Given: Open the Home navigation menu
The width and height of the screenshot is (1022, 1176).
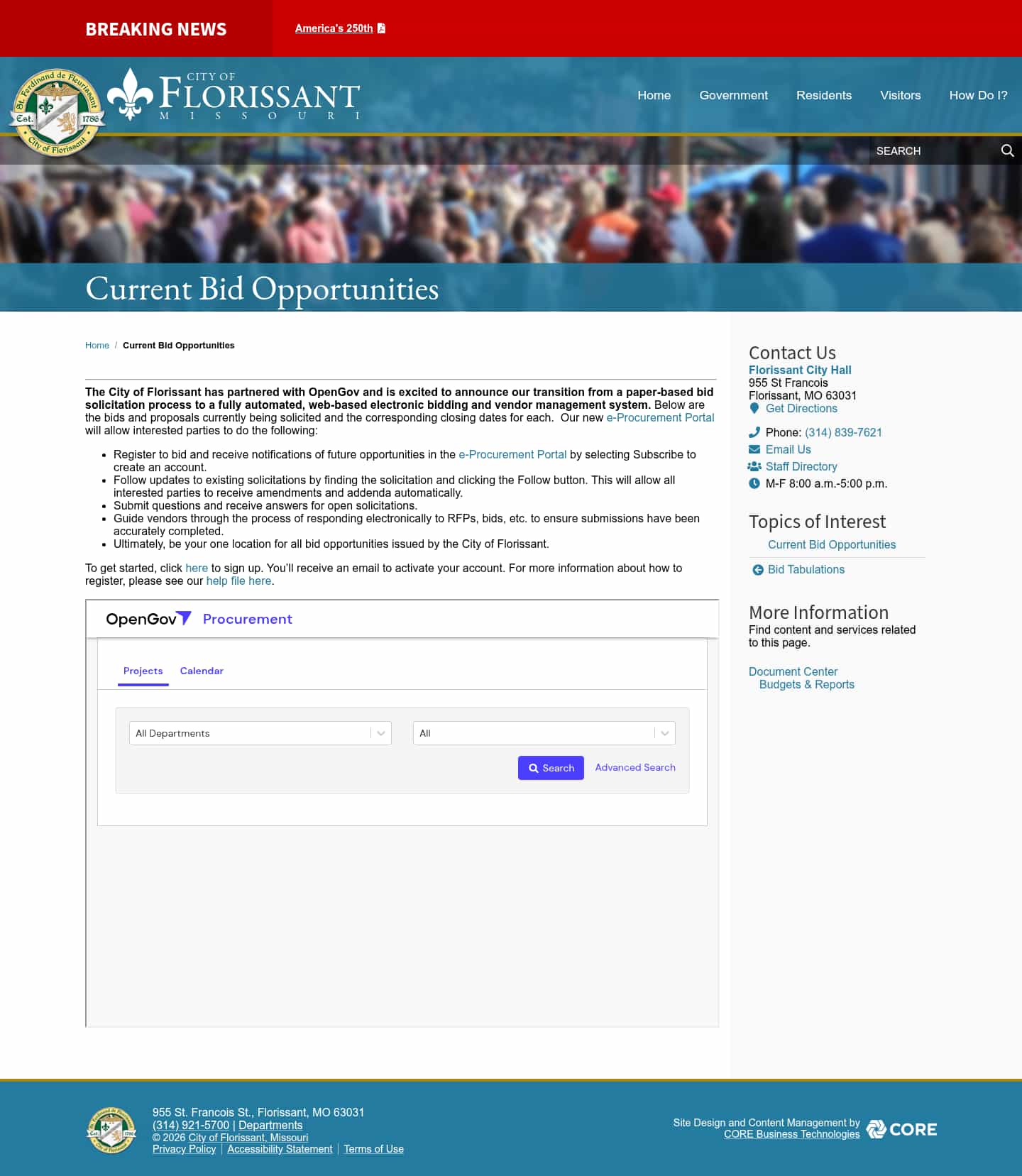Looking at the screenshot, I should tap(654, 95).
